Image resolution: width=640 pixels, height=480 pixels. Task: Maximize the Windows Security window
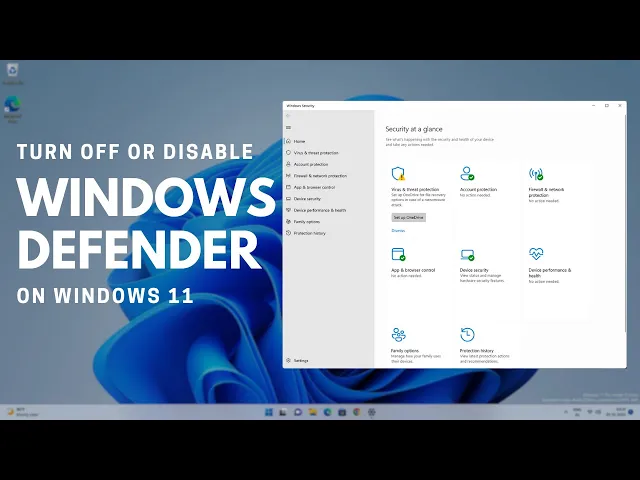[607, 106]
